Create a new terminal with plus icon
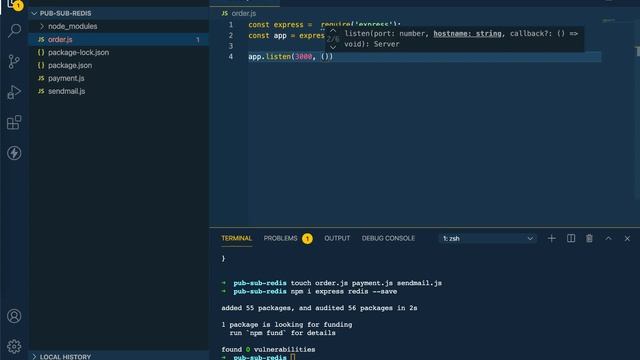 (551, 238)
